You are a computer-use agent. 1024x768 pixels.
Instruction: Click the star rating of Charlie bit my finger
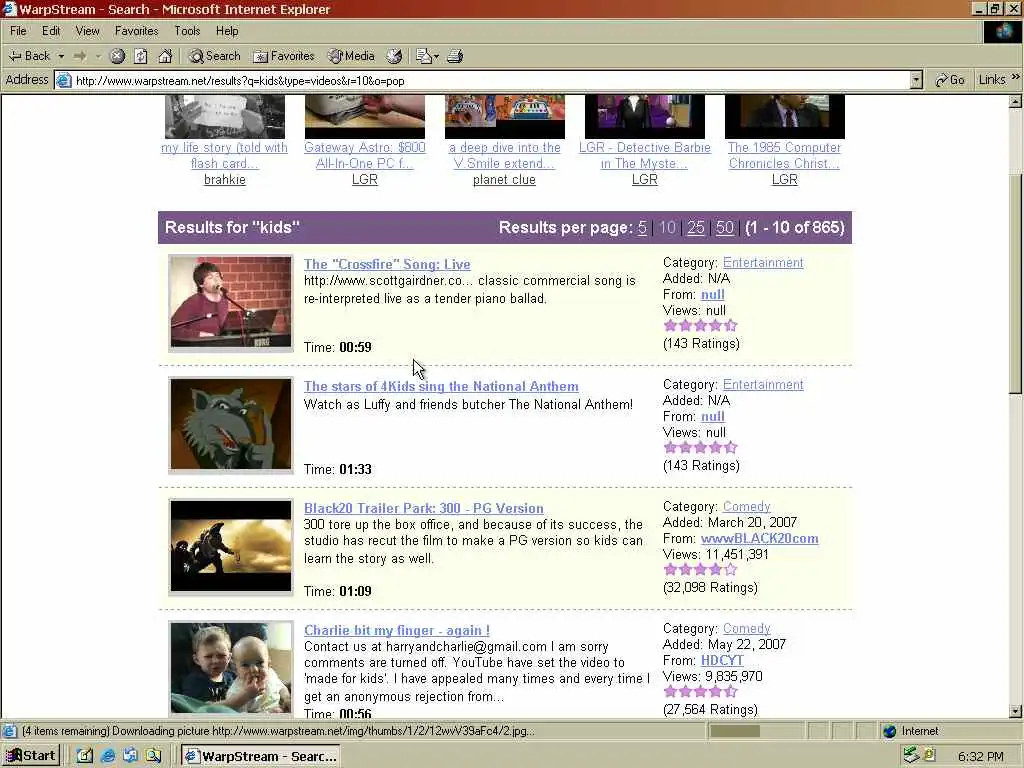tap(700, 692)
